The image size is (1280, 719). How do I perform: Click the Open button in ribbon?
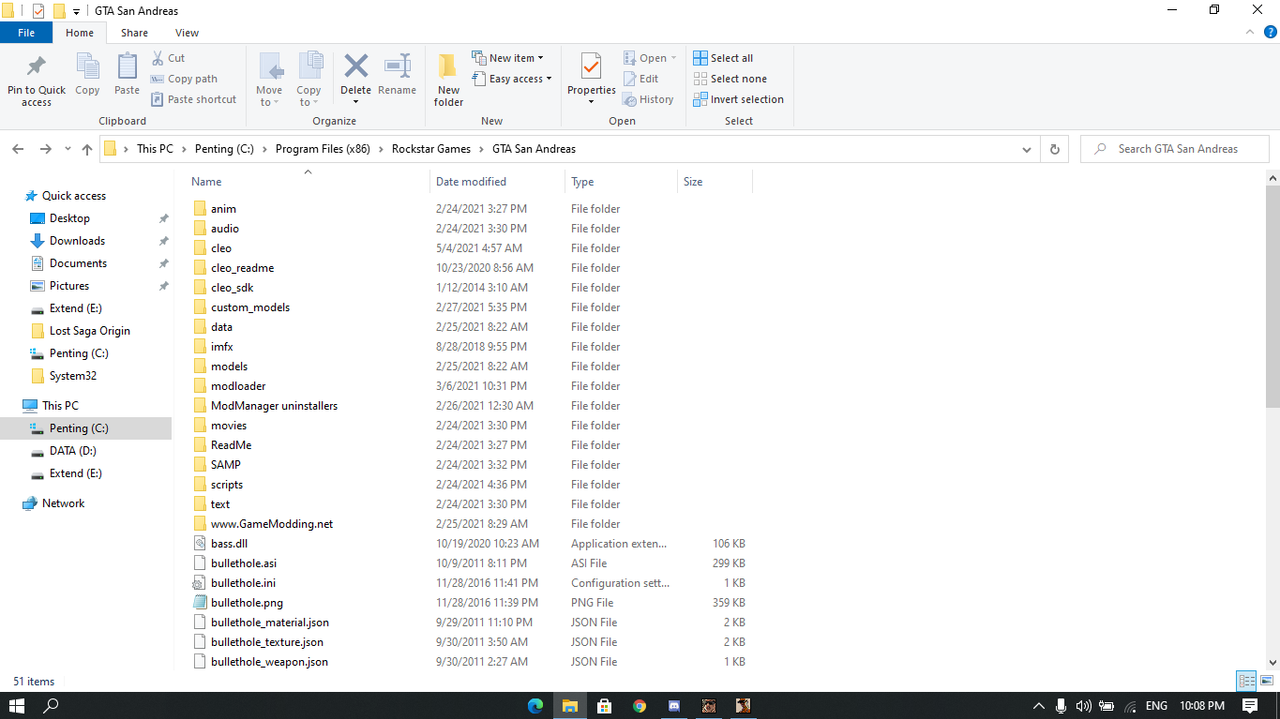[650, 58]
